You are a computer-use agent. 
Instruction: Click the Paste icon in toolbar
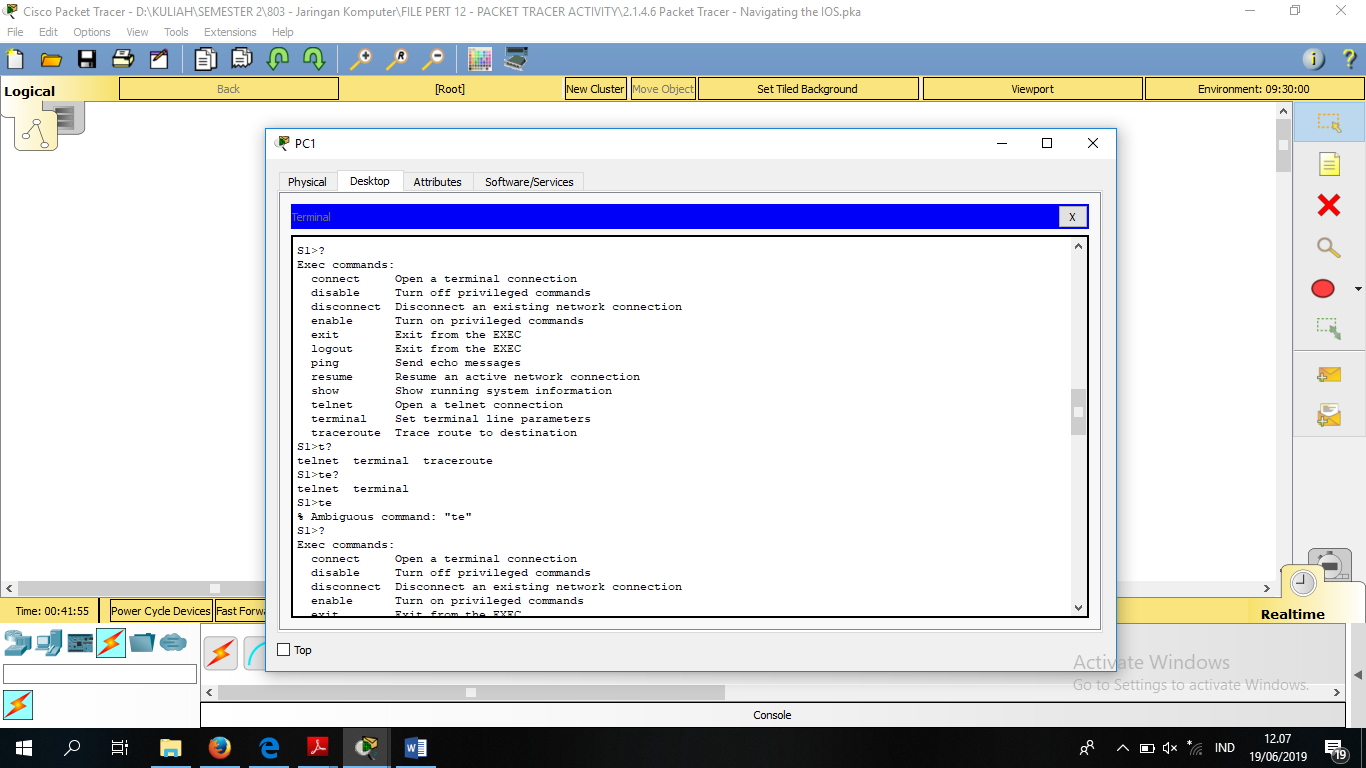241,59
